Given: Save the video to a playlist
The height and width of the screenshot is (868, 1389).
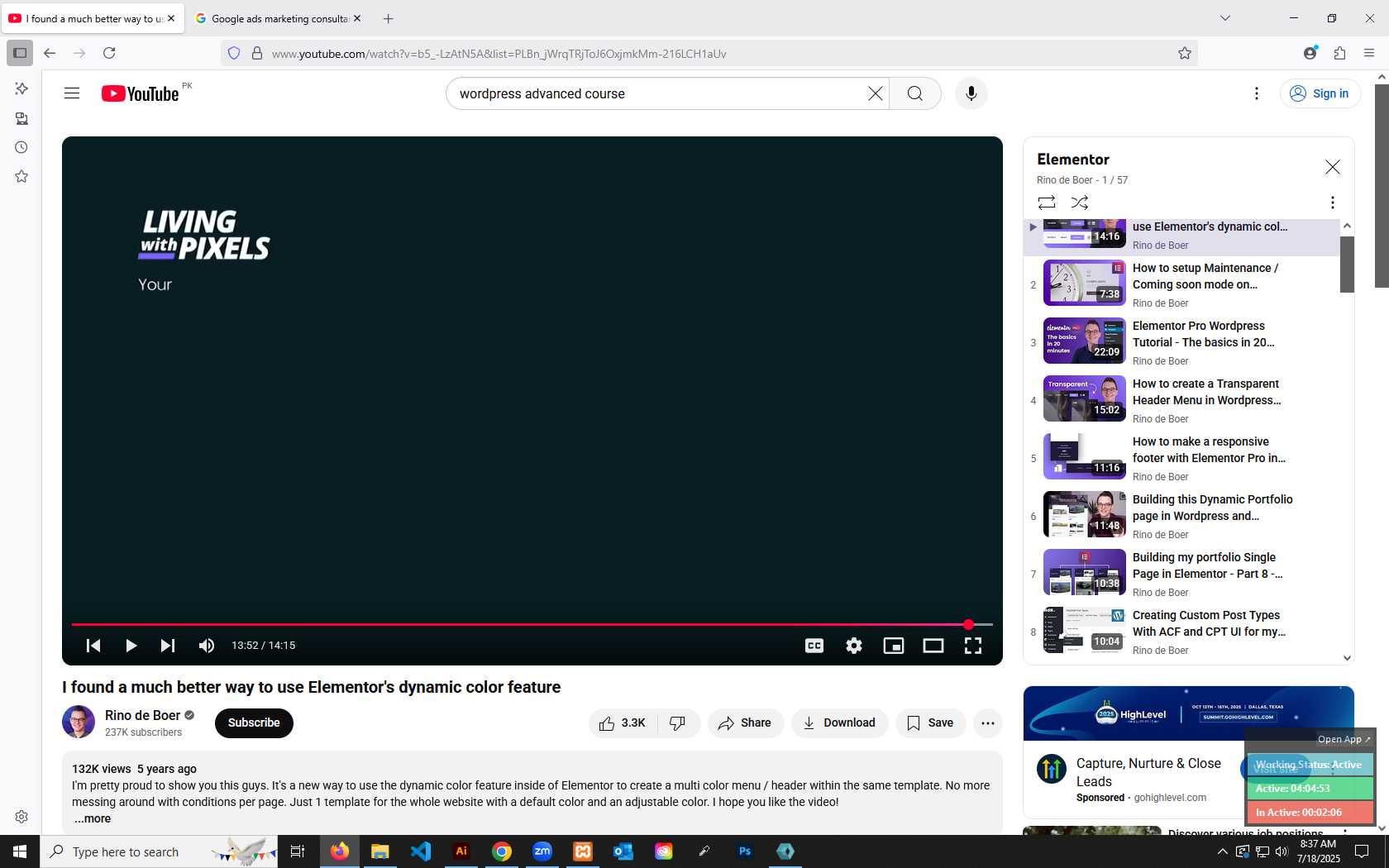Looking at the screenshot, I should (930, 723).
